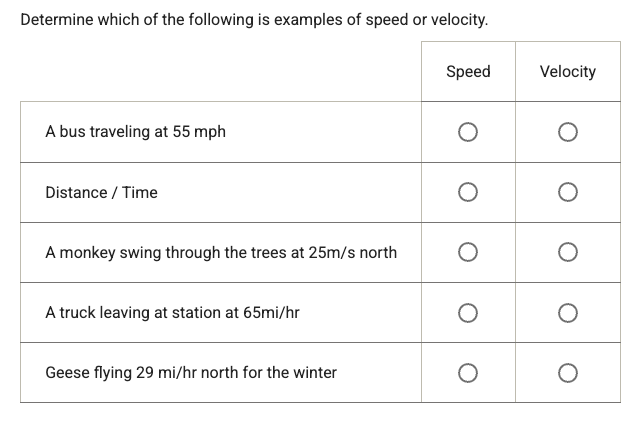This screenshot has height=423, width=641.
Task: Click the '65mi/hr' value in the truck row
Action: (x=271, y=312)
